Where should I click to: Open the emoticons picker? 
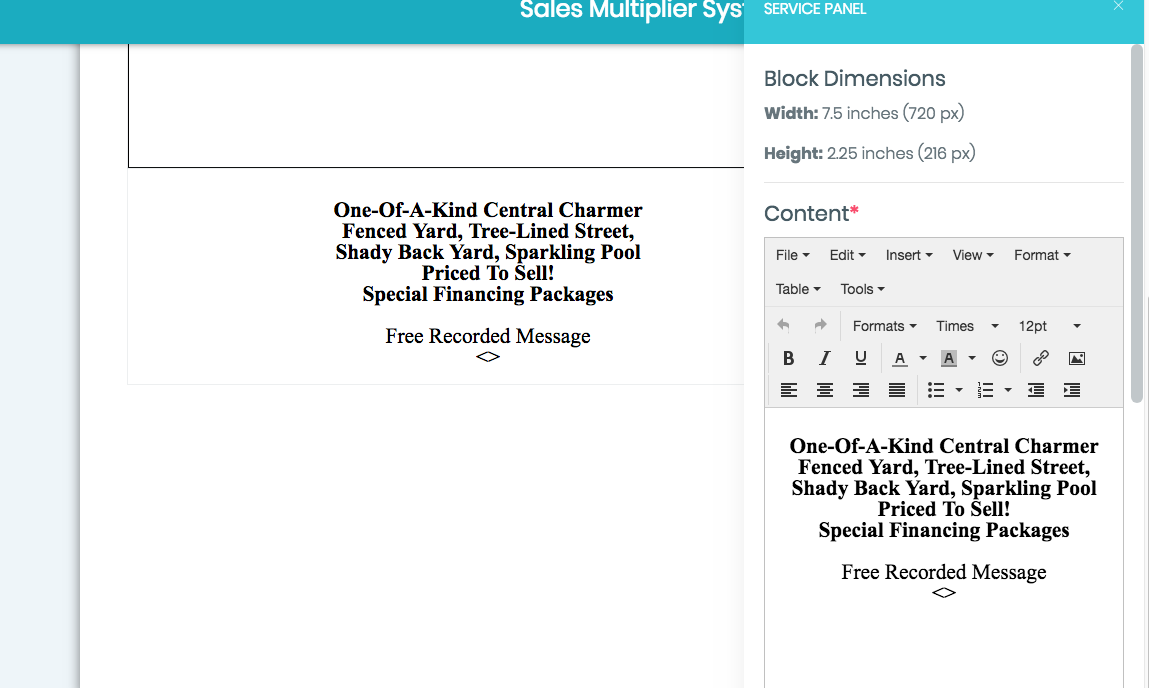[x=1000, y=358]
